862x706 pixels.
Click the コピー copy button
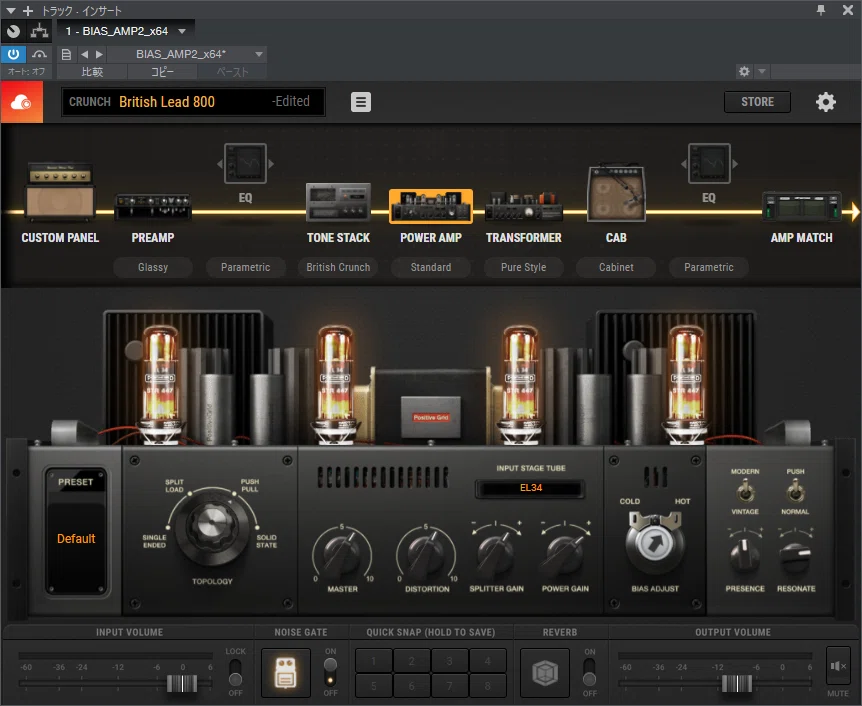162,71
